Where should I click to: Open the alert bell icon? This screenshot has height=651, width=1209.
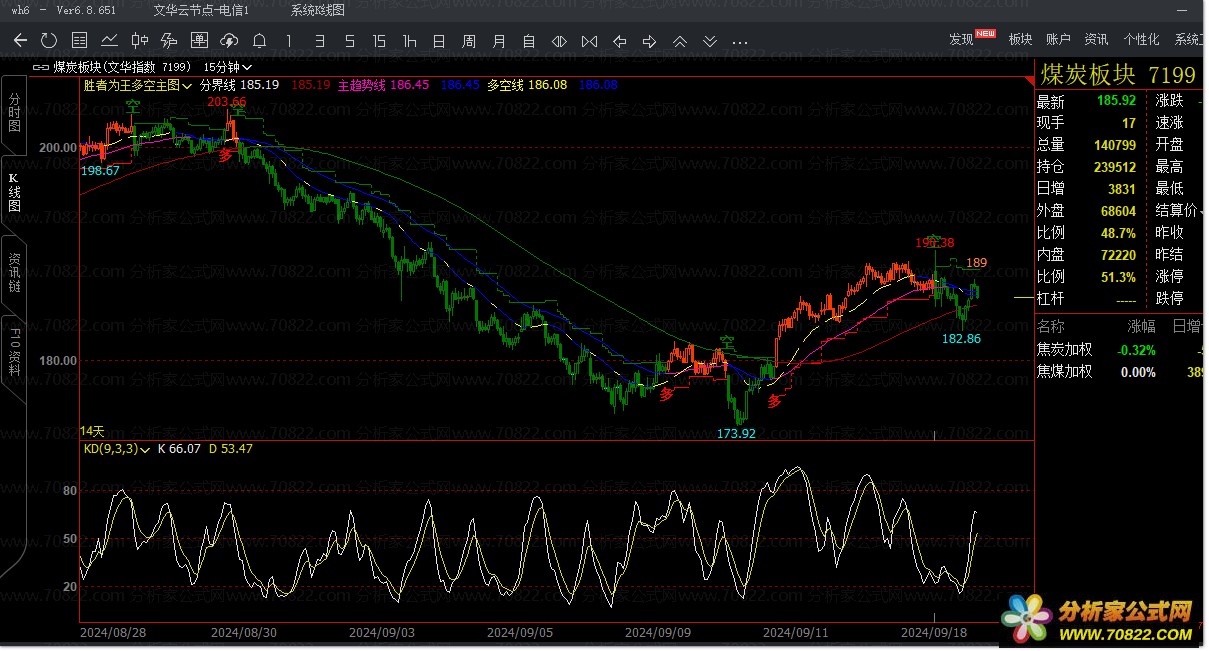[x=259, y=41]
